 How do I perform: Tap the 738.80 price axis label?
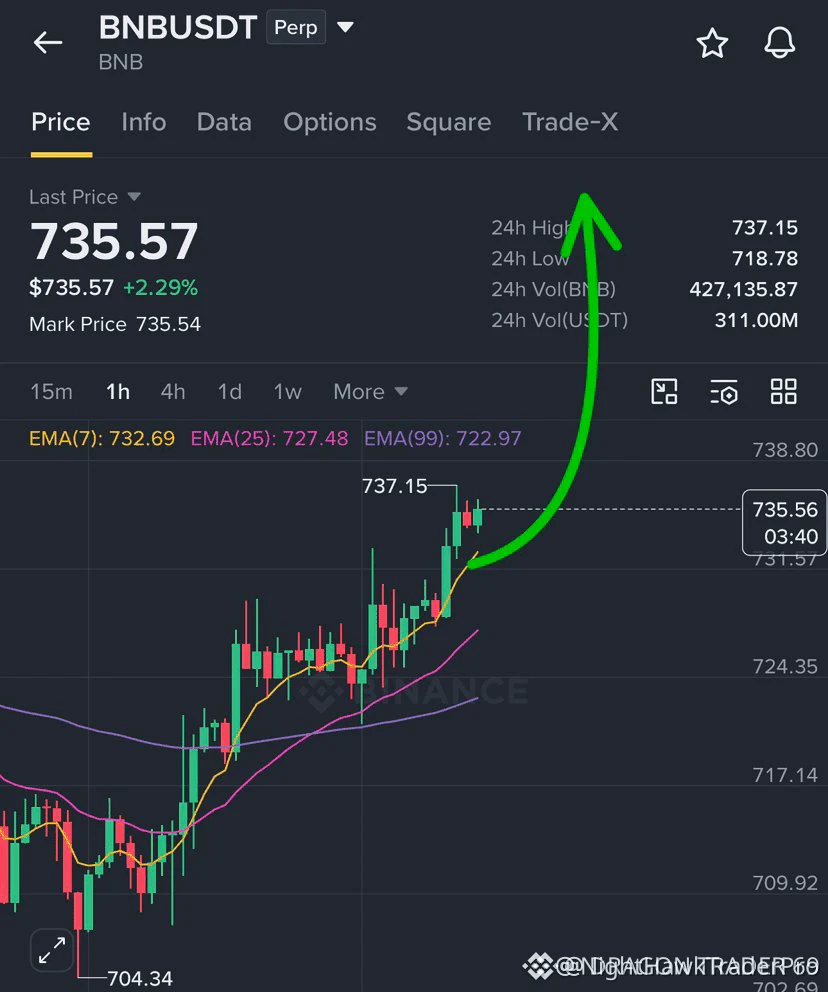[785, 450]
